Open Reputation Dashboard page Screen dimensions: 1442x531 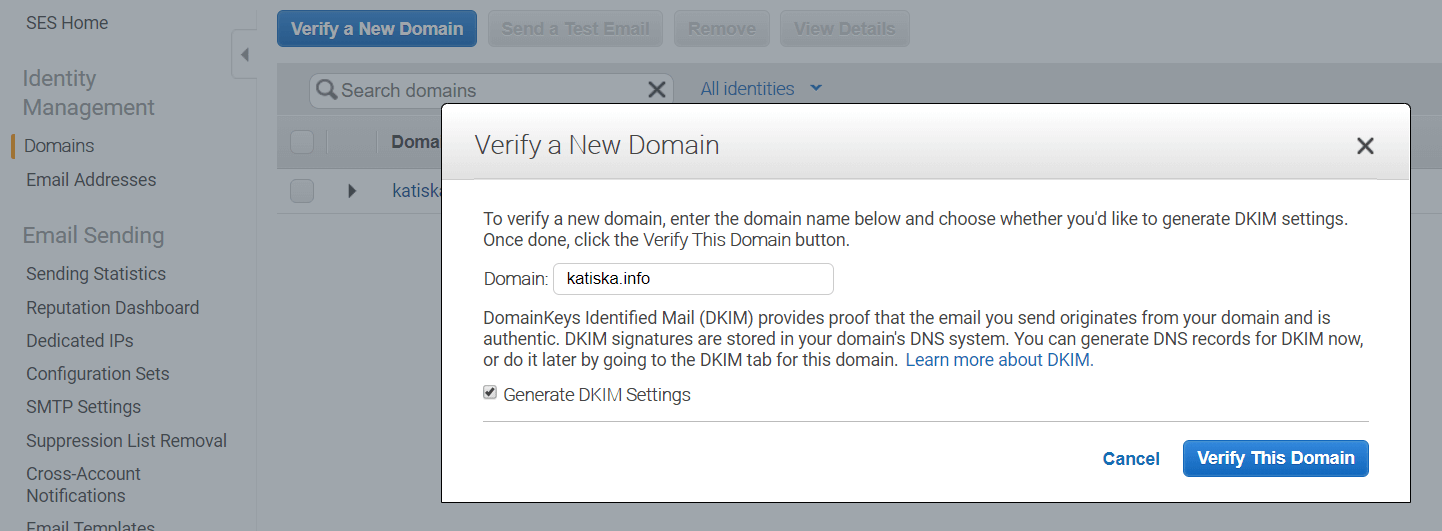(x=112, y=308)
